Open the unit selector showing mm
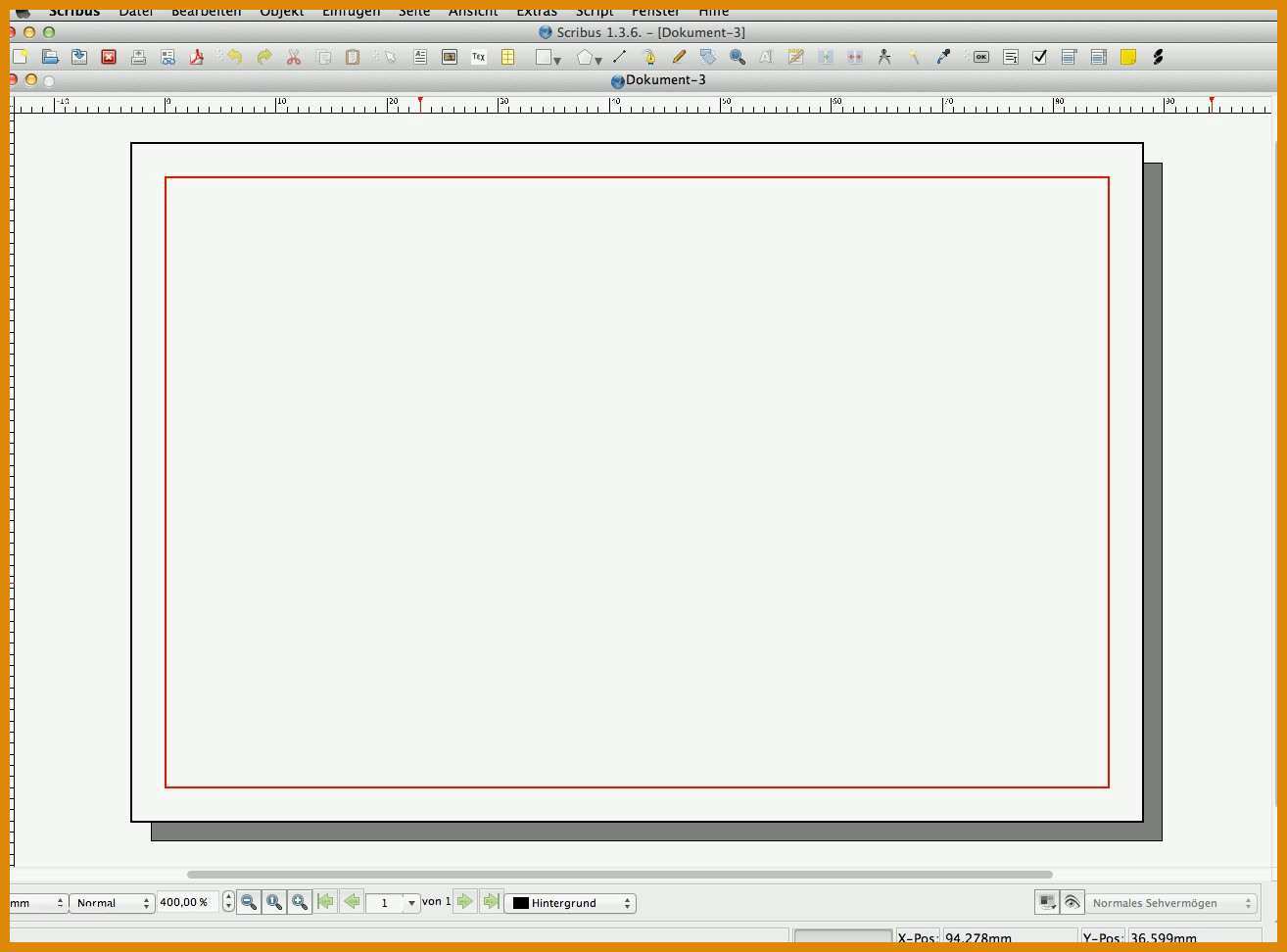Screen dimensions: 1287x952 tap(37, 903)
